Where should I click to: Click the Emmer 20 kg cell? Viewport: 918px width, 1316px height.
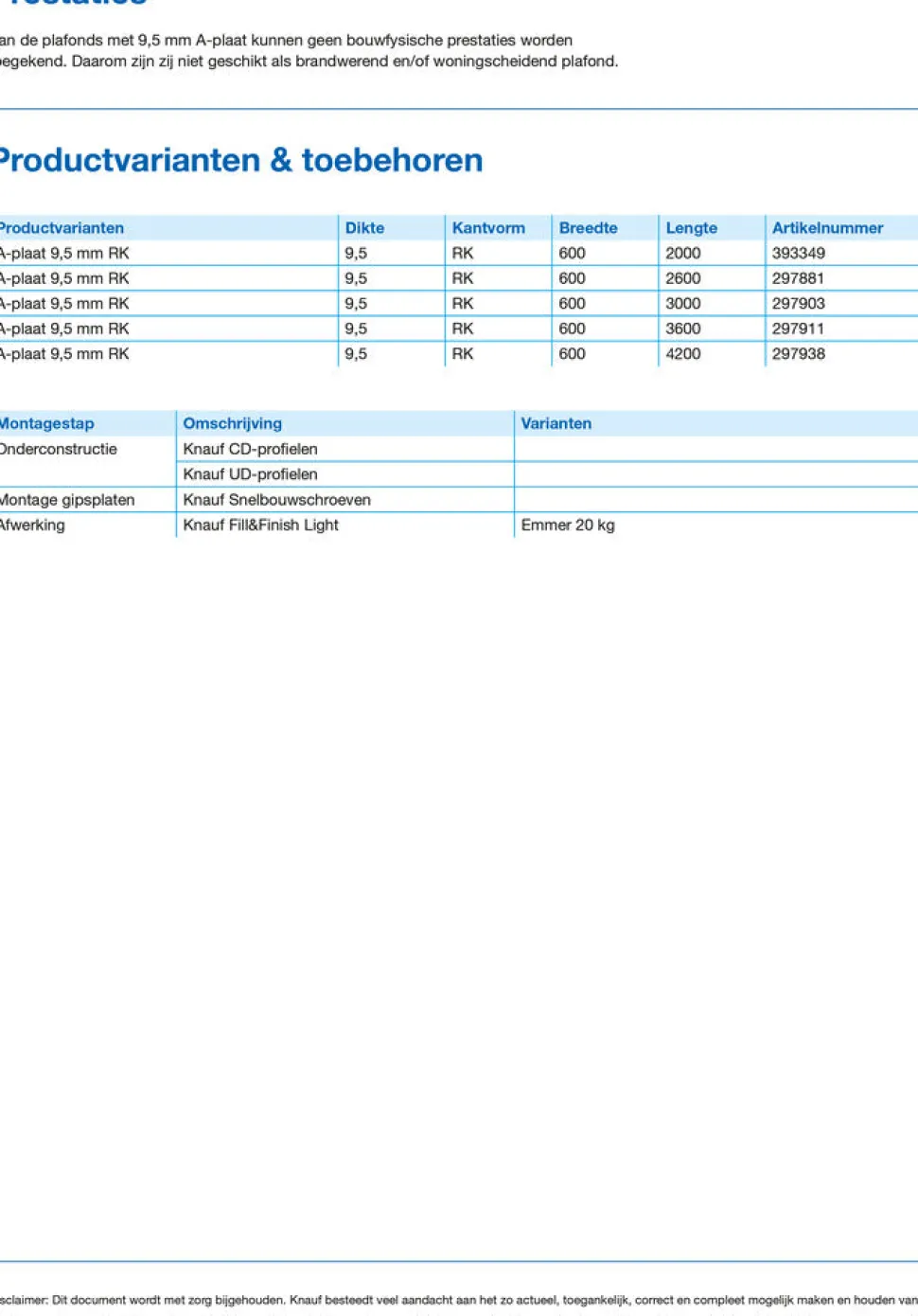(x=568, y=525)
